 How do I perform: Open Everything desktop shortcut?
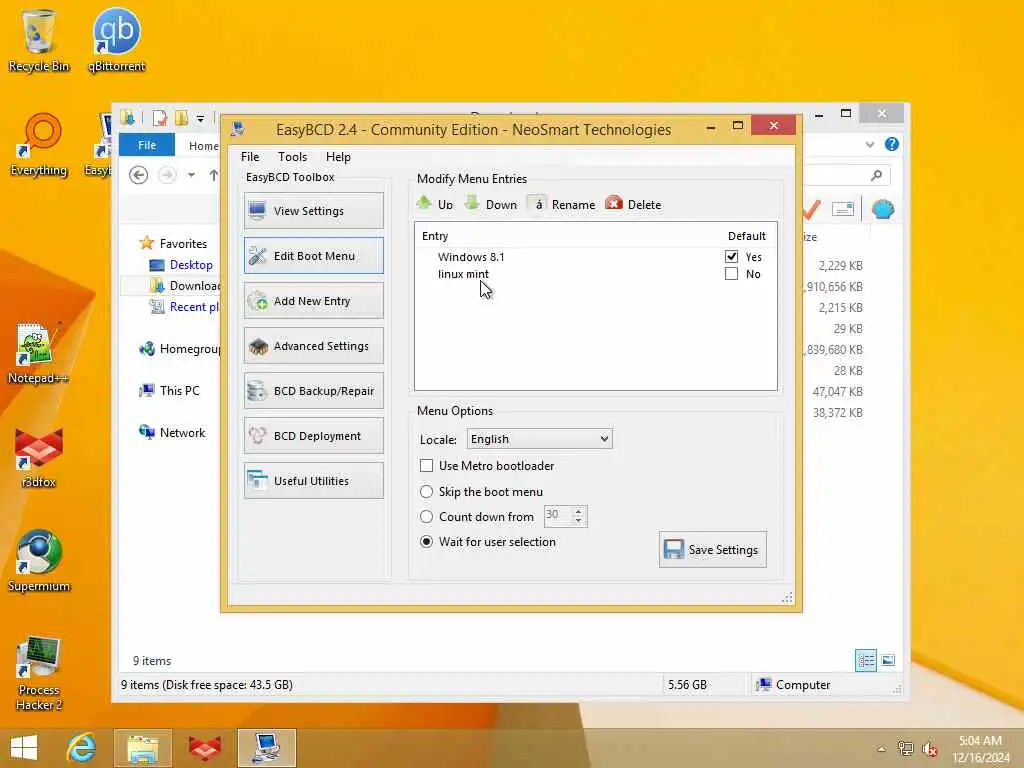click(x=39, y=144)
